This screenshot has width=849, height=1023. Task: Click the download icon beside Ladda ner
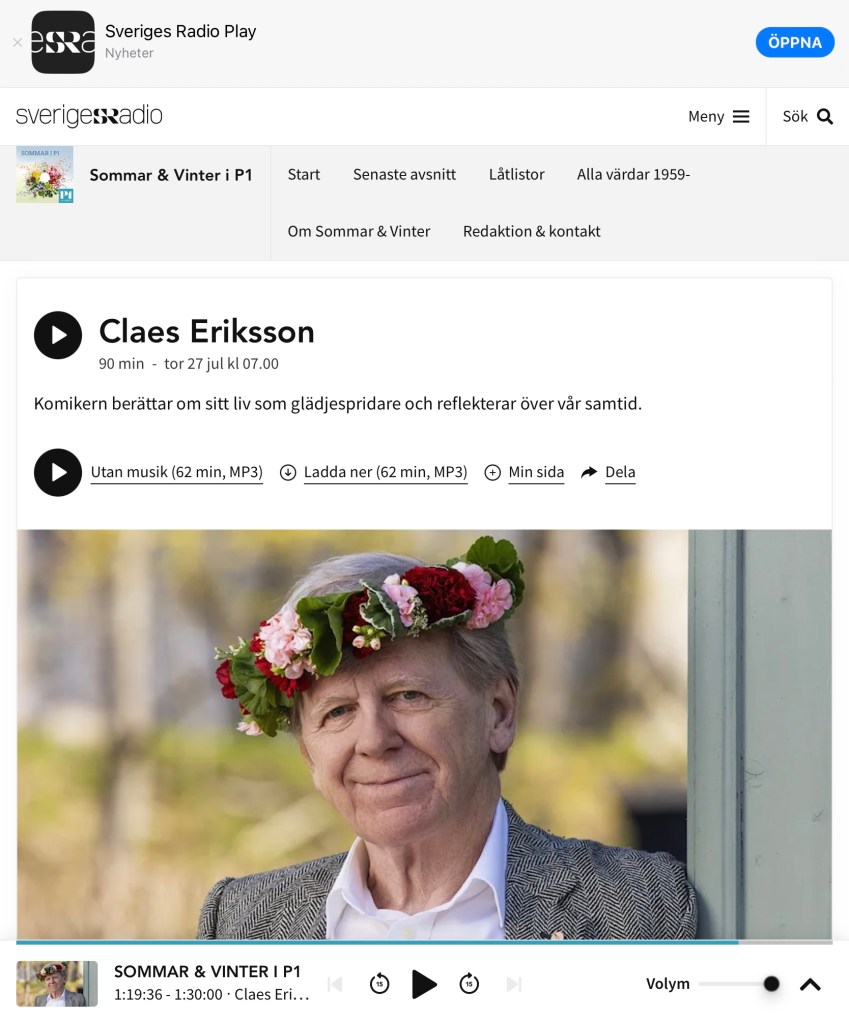pyautogui.click(x=288, y=472)
